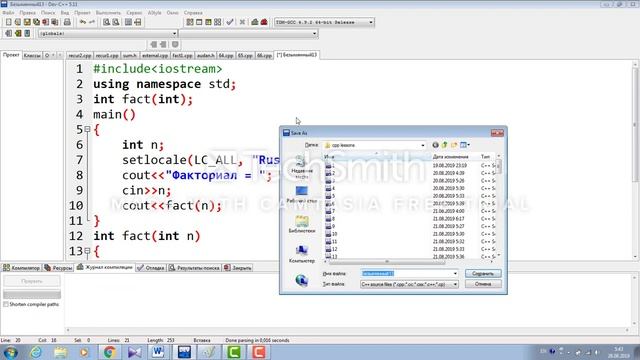The height and width of the screenshot is (360, 640).
Task: Collapse code fold at line 13
Action: 87,251
